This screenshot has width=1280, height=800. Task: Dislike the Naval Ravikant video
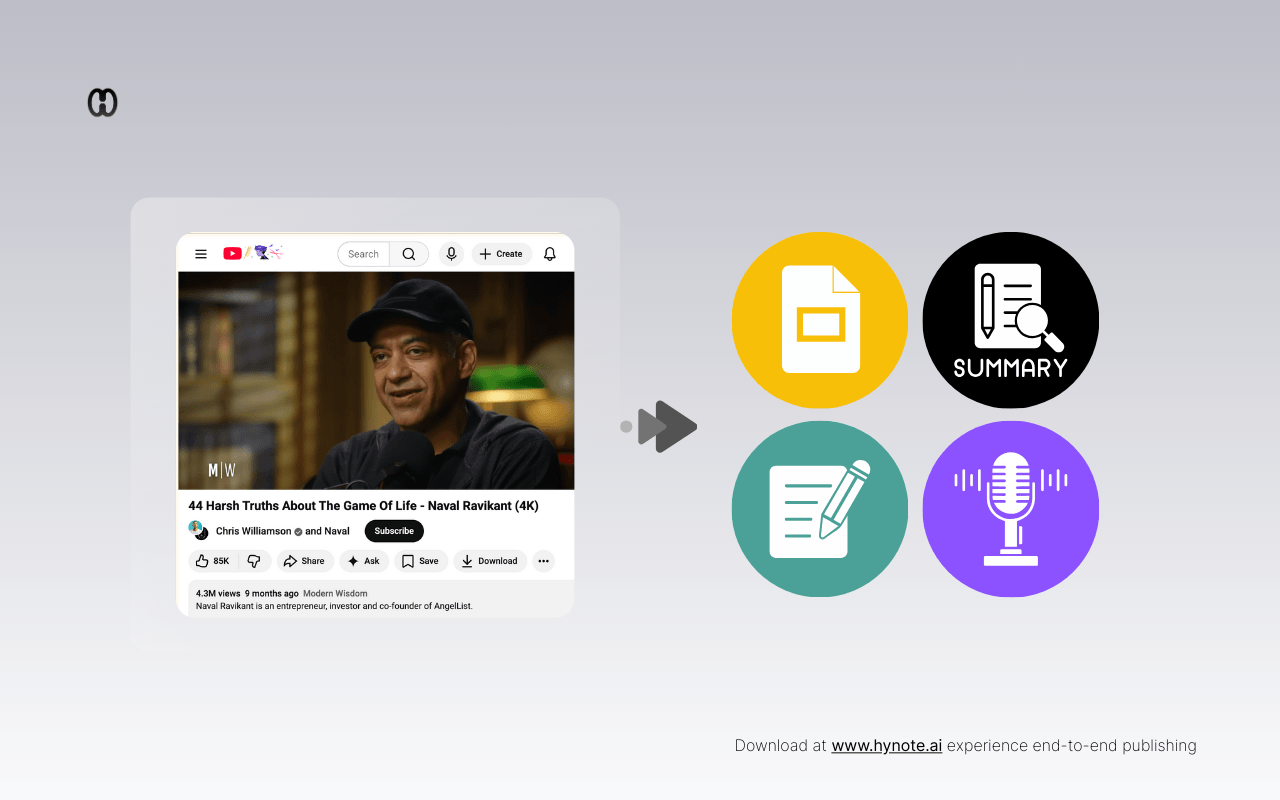pyautogui.click(x=255, y=561)
